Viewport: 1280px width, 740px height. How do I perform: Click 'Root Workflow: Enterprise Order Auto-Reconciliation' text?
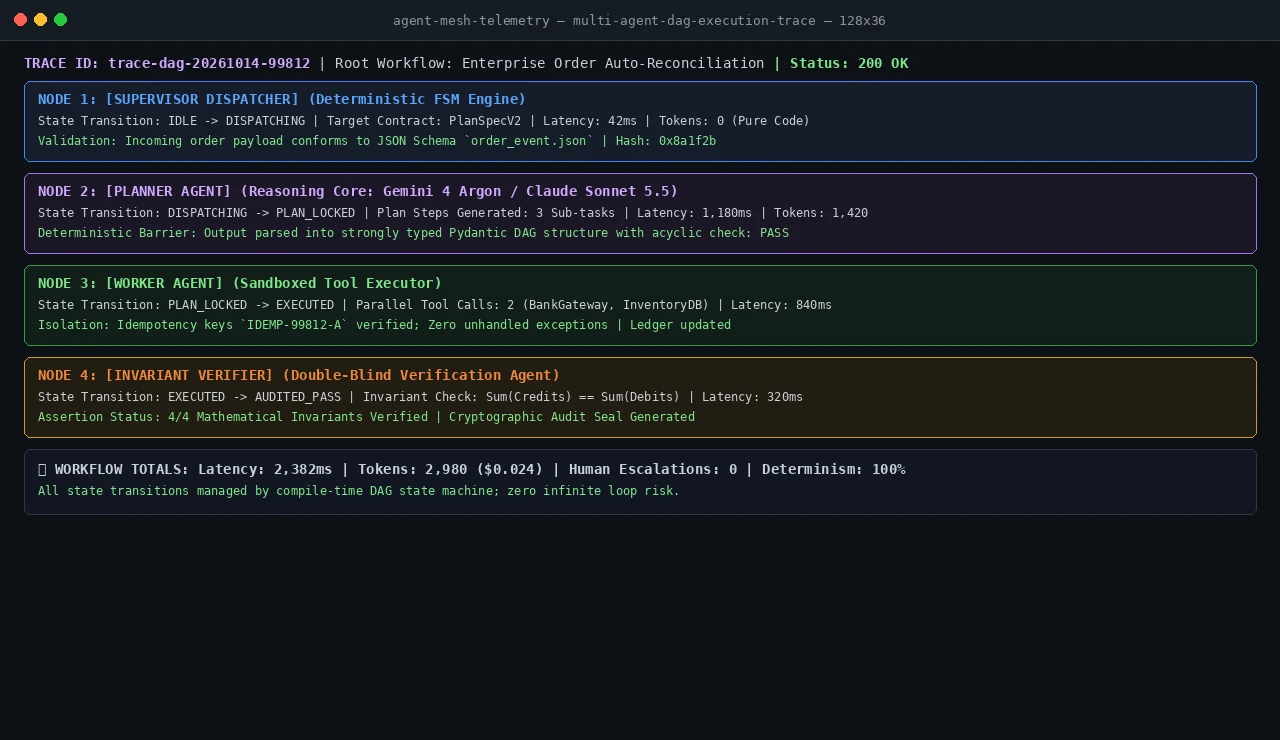coord(549,63)
